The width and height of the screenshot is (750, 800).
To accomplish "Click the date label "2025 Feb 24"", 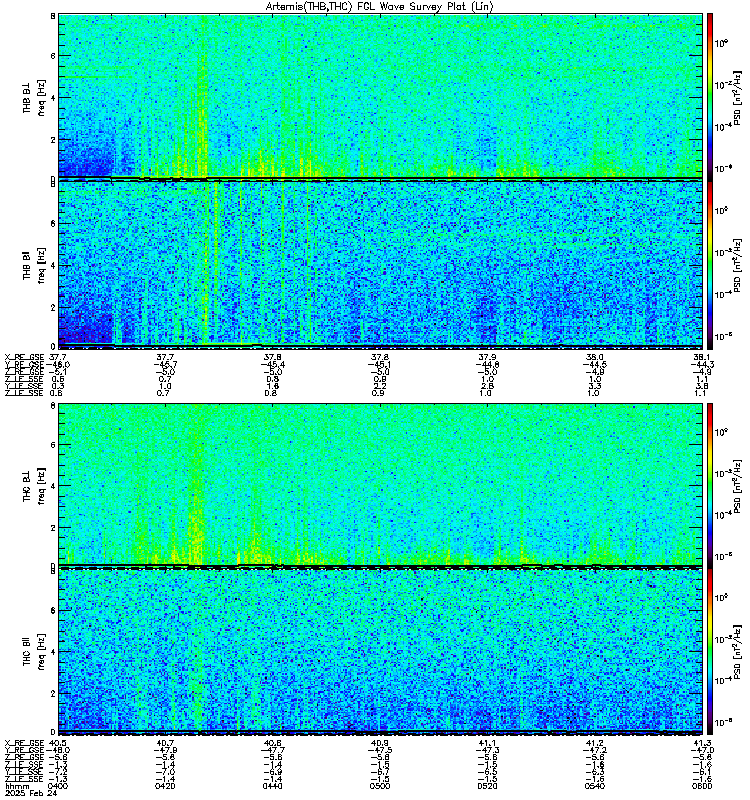I will [x=31, y=793].
